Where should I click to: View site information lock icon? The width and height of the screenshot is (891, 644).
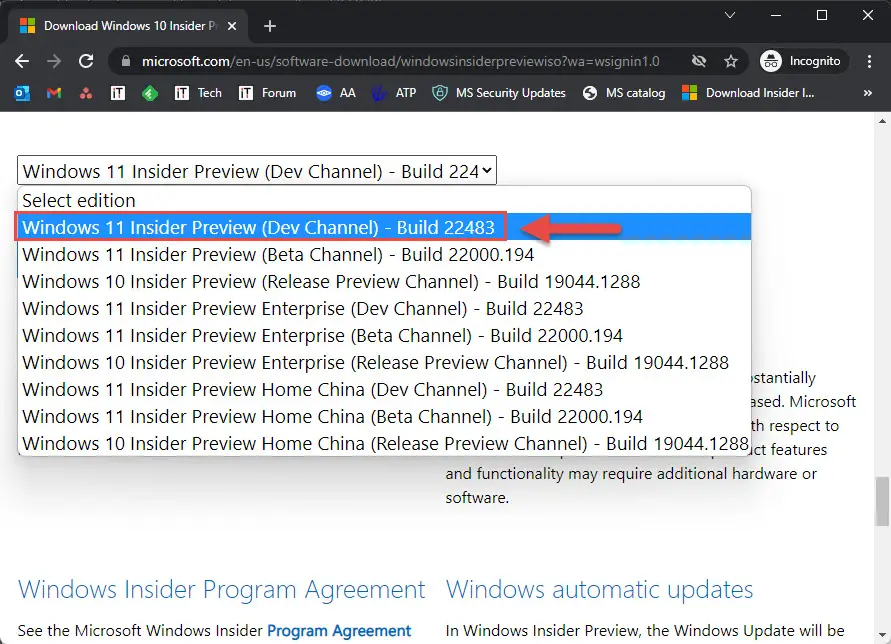(x=126, y=61)
